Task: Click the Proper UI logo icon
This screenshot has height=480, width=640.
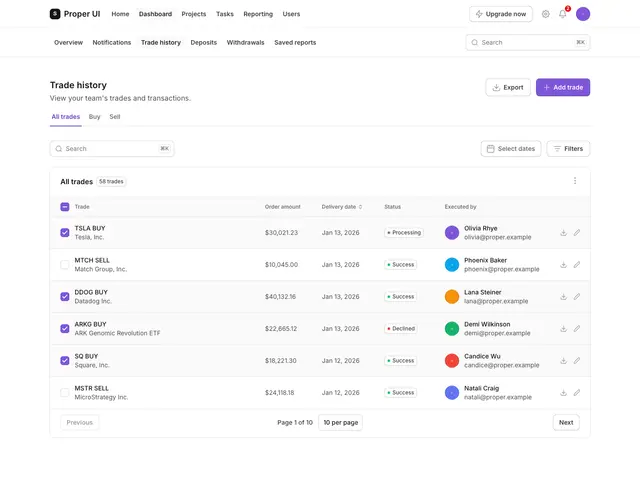Action: (x=55, y=14)
